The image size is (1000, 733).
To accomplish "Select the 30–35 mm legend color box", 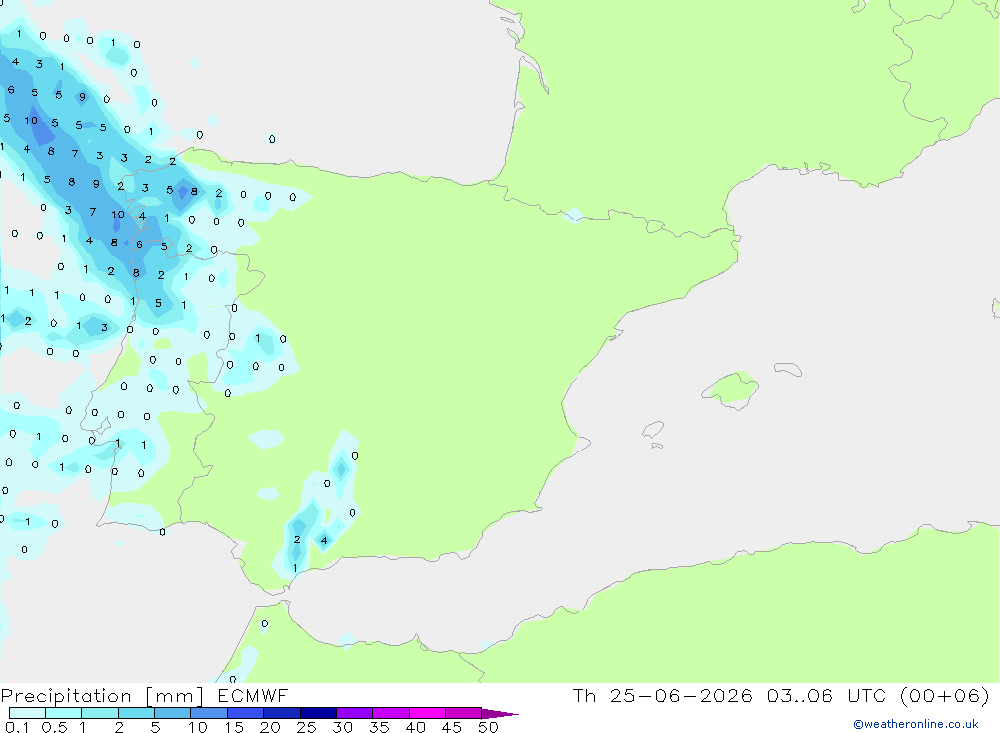I will [x=355, y=713].
